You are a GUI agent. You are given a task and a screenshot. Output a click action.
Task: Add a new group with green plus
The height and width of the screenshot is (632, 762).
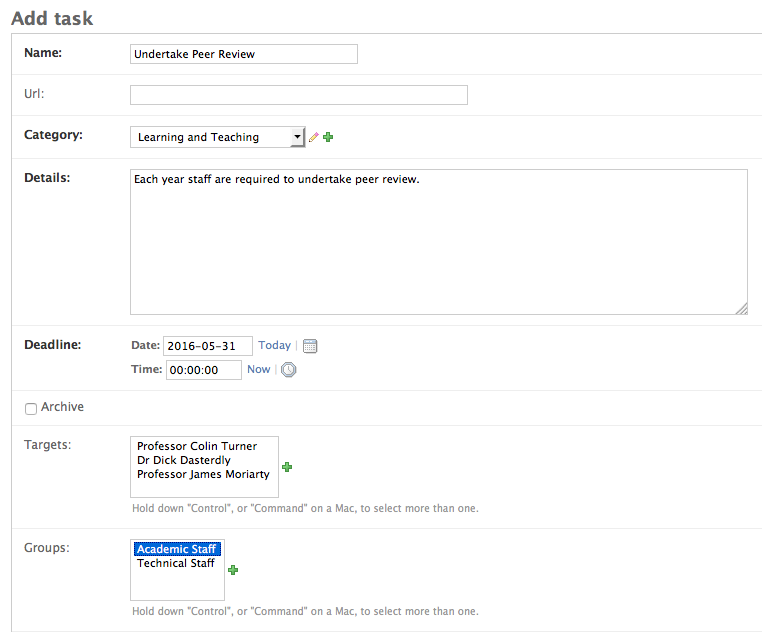click(x=233, y=570)
